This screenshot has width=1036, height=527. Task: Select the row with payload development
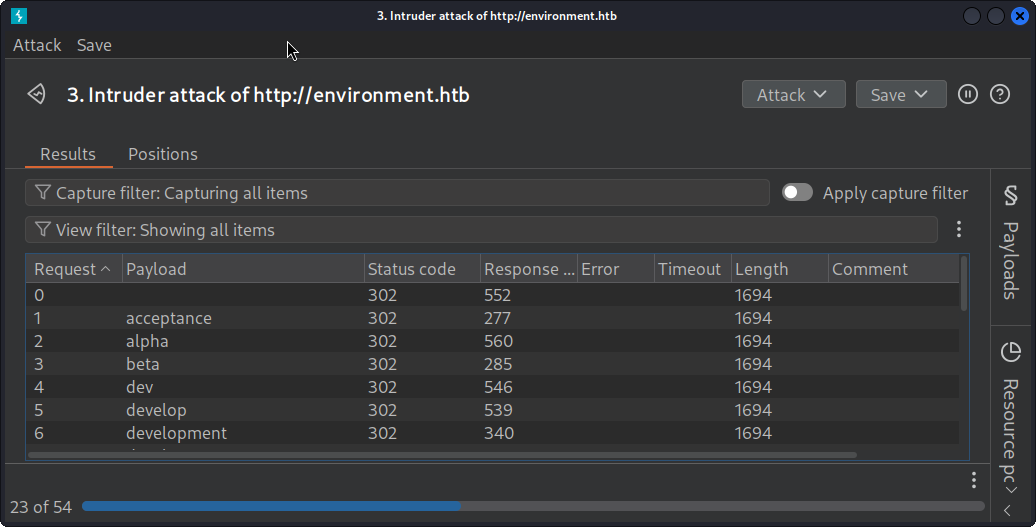tap(493, 433)
